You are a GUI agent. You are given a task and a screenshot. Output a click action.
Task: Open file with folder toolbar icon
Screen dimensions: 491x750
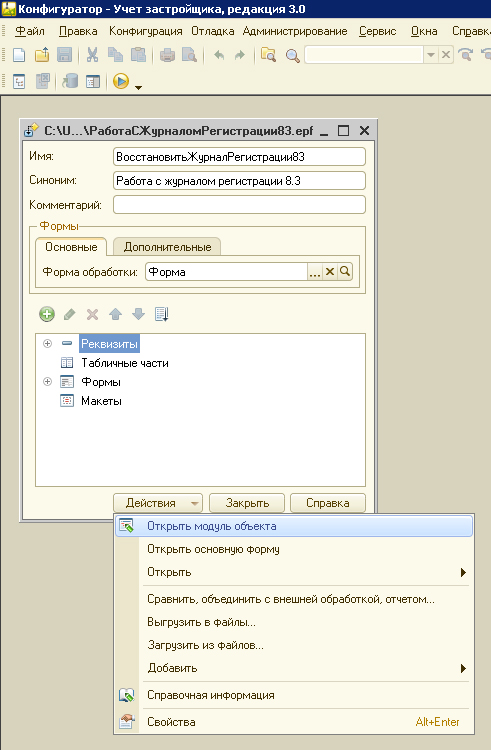tap(42, 55)
